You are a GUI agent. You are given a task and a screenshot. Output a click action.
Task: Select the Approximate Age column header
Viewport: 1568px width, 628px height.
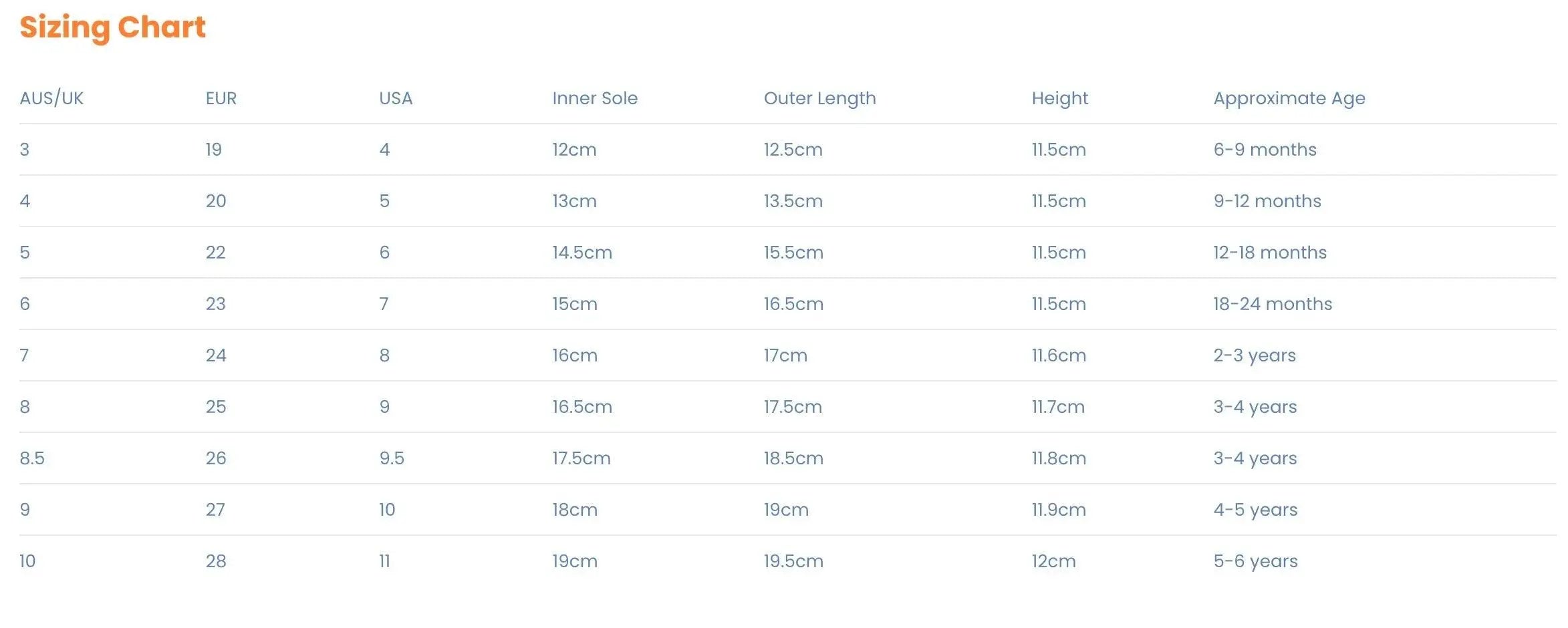tap(1289, 98)
